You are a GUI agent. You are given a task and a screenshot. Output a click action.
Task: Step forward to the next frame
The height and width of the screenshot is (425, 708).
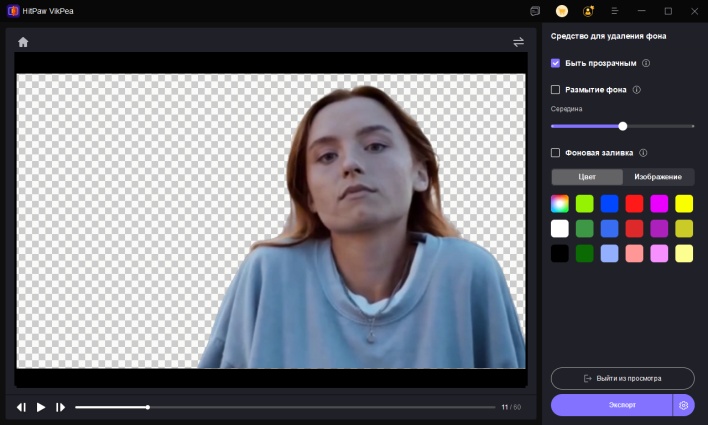click(x=61, y=407)
